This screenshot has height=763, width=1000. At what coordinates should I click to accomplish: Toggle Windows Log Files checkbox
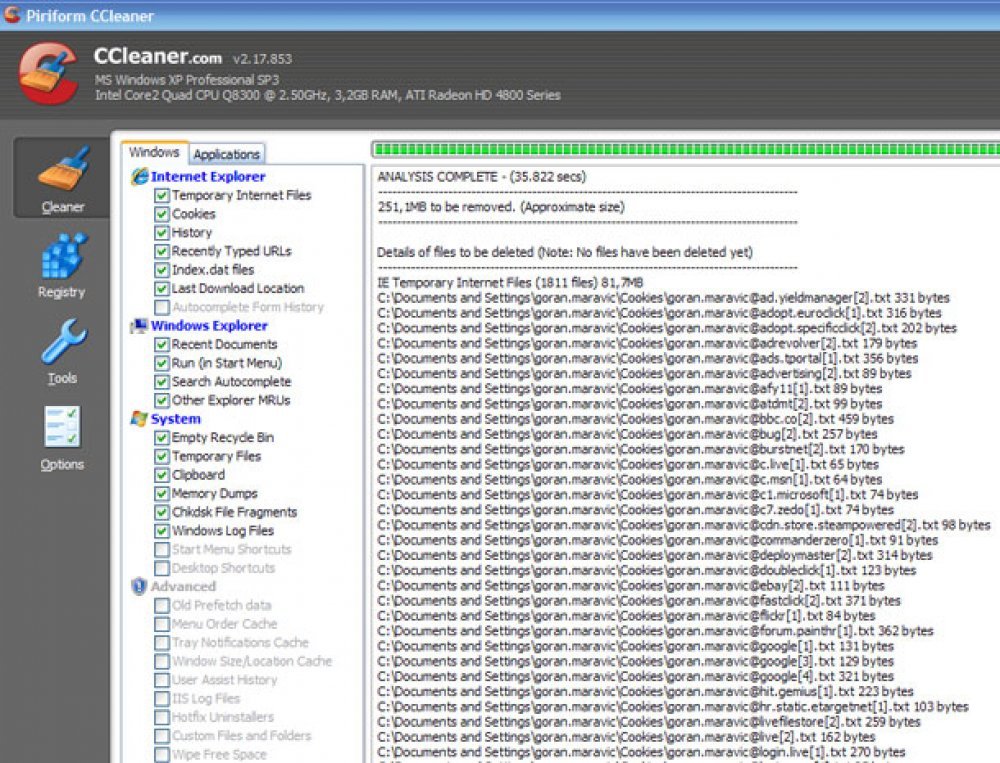[162, 531]
